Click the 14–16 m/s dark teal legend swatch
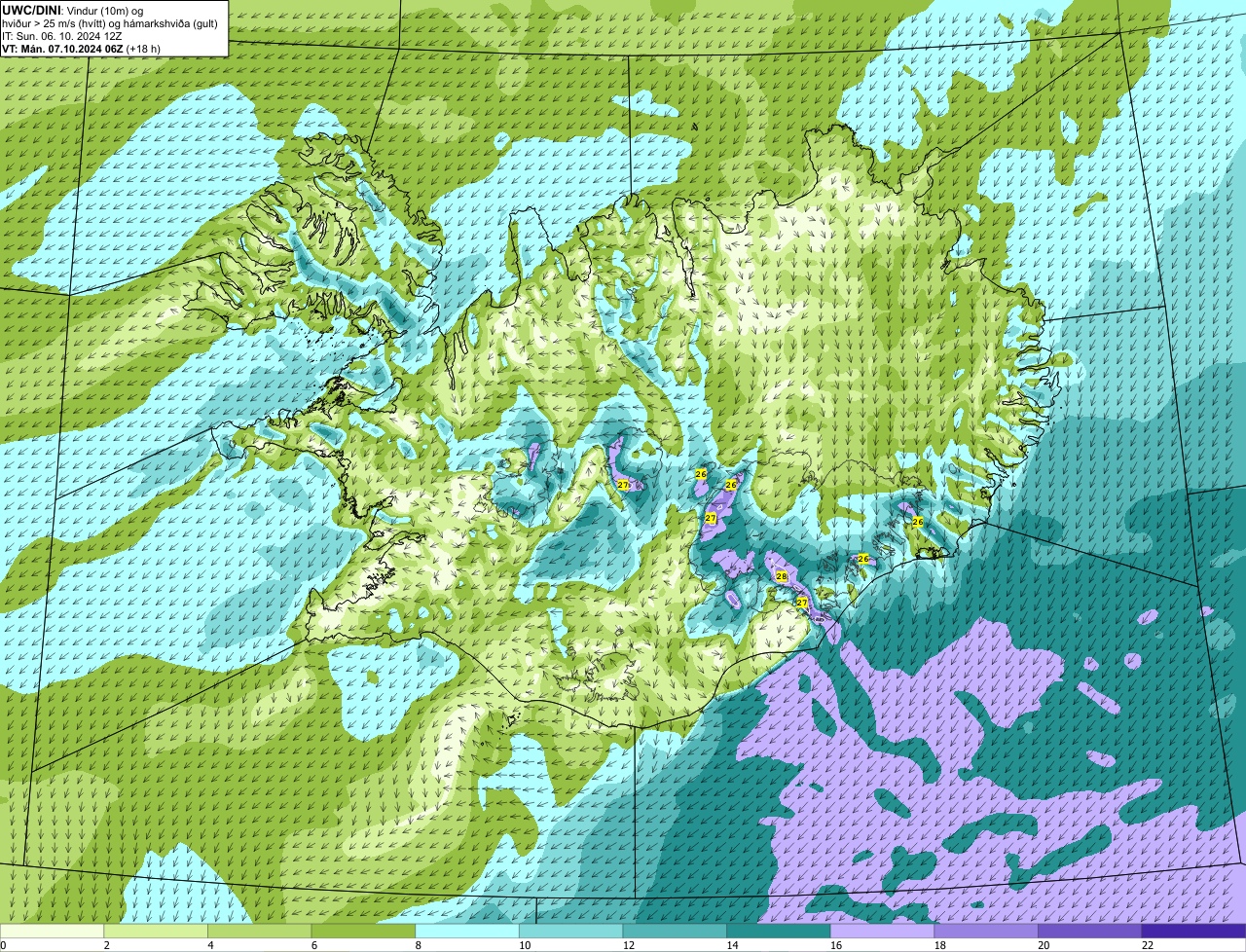The image size is (1246, 952). pyautogui.click(x=779, y=931)
